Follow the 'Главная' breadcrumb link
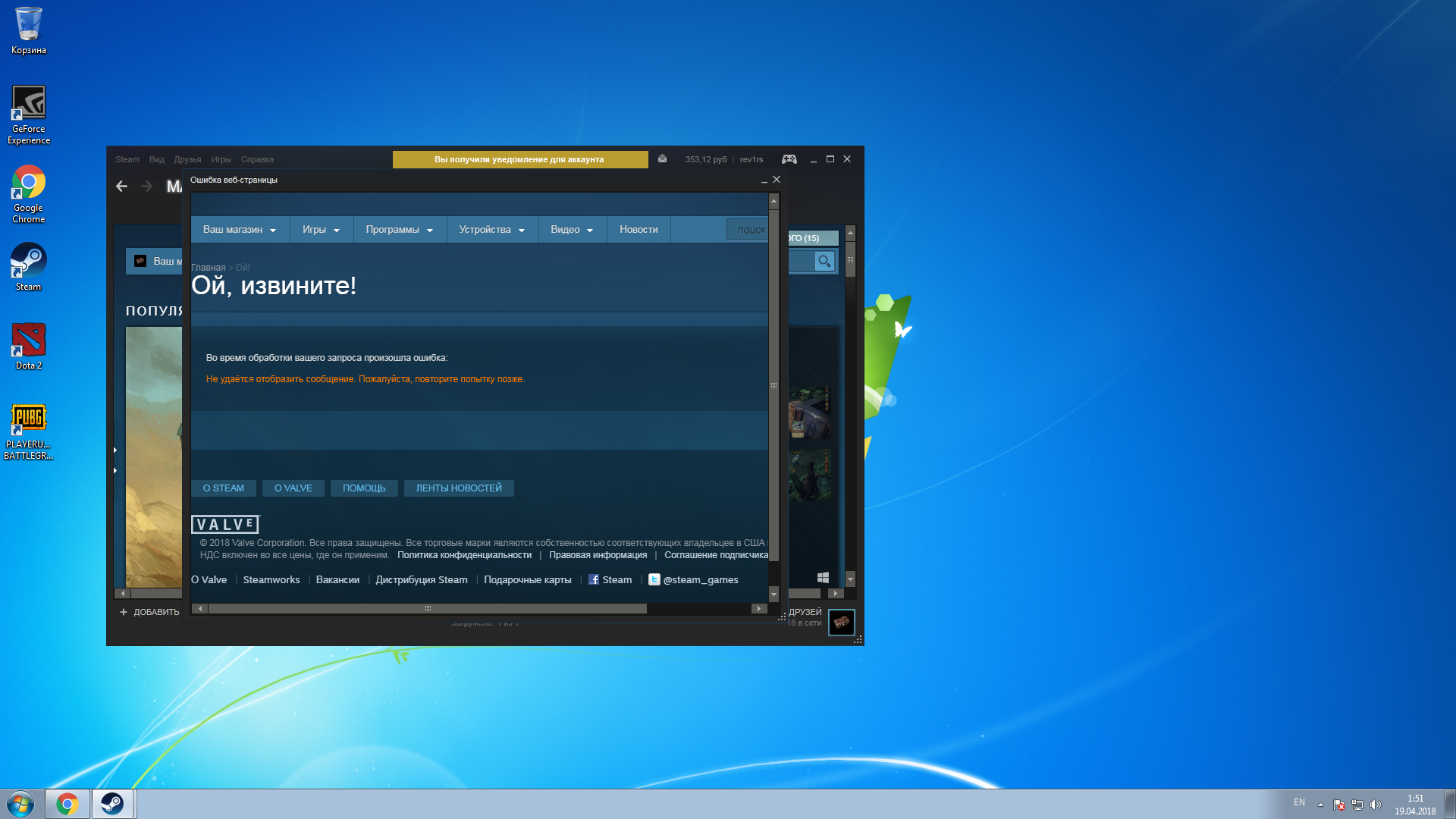This screenshot has height=819, width=1456. coord(209,268)
